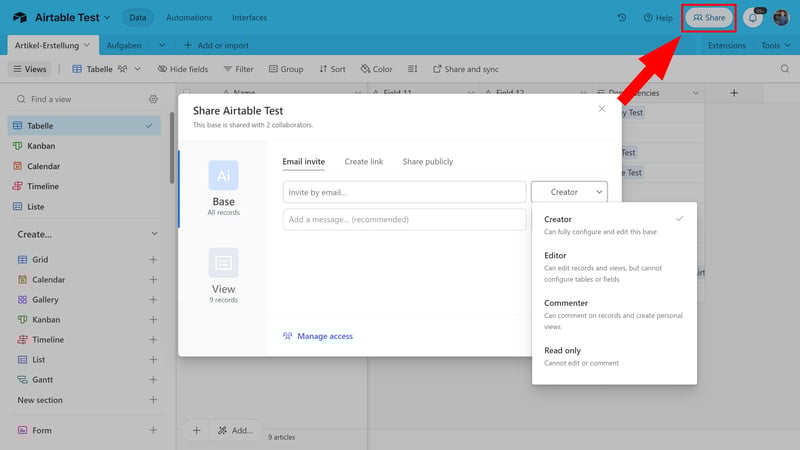800x450 pixels.
Task: Open the notifications bell
Action: (x=753, y=18)
